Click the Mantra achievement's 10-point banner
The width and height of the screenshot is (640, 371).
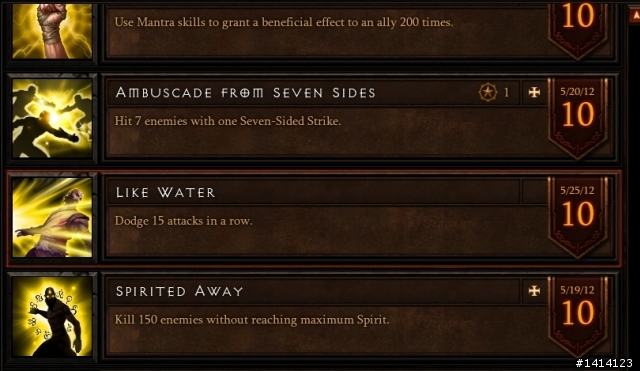point(578,31)
